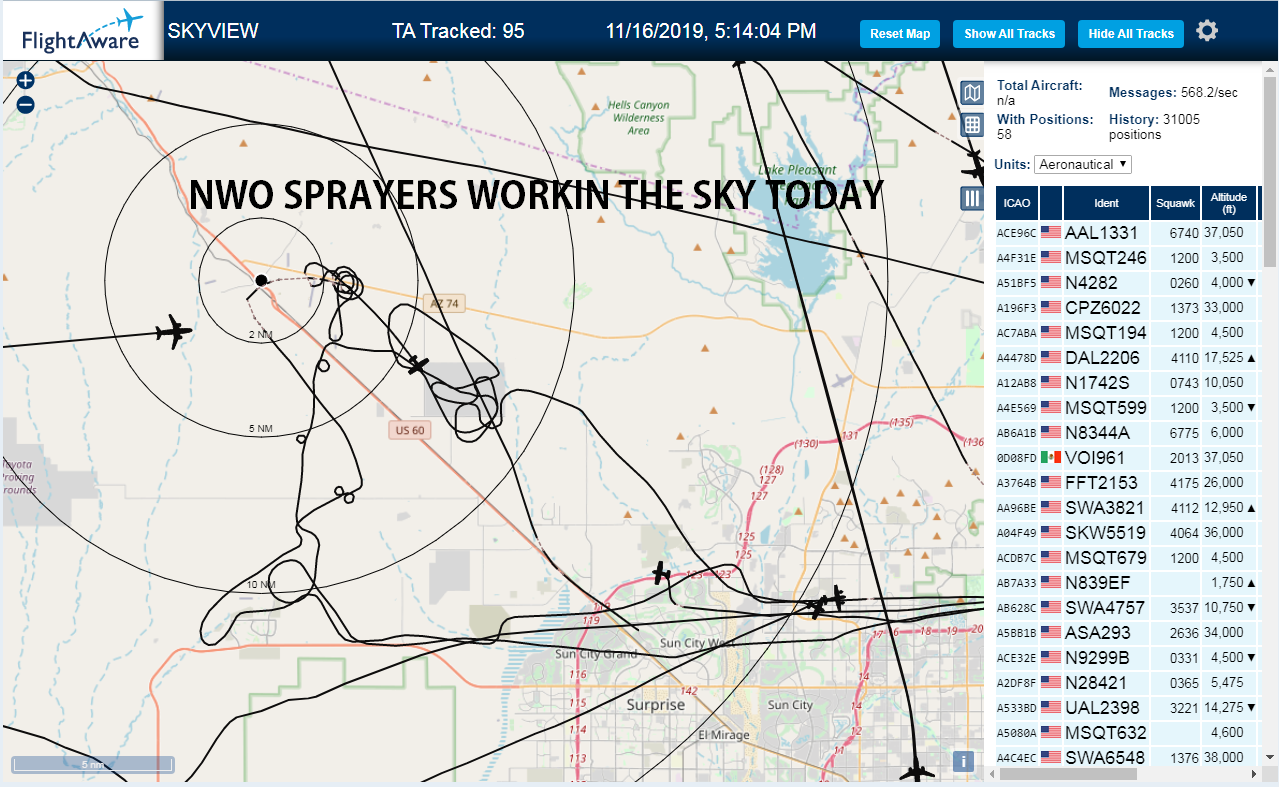
Task: Select the MSQT246 aircraft row
Action: coord(1127,257)
